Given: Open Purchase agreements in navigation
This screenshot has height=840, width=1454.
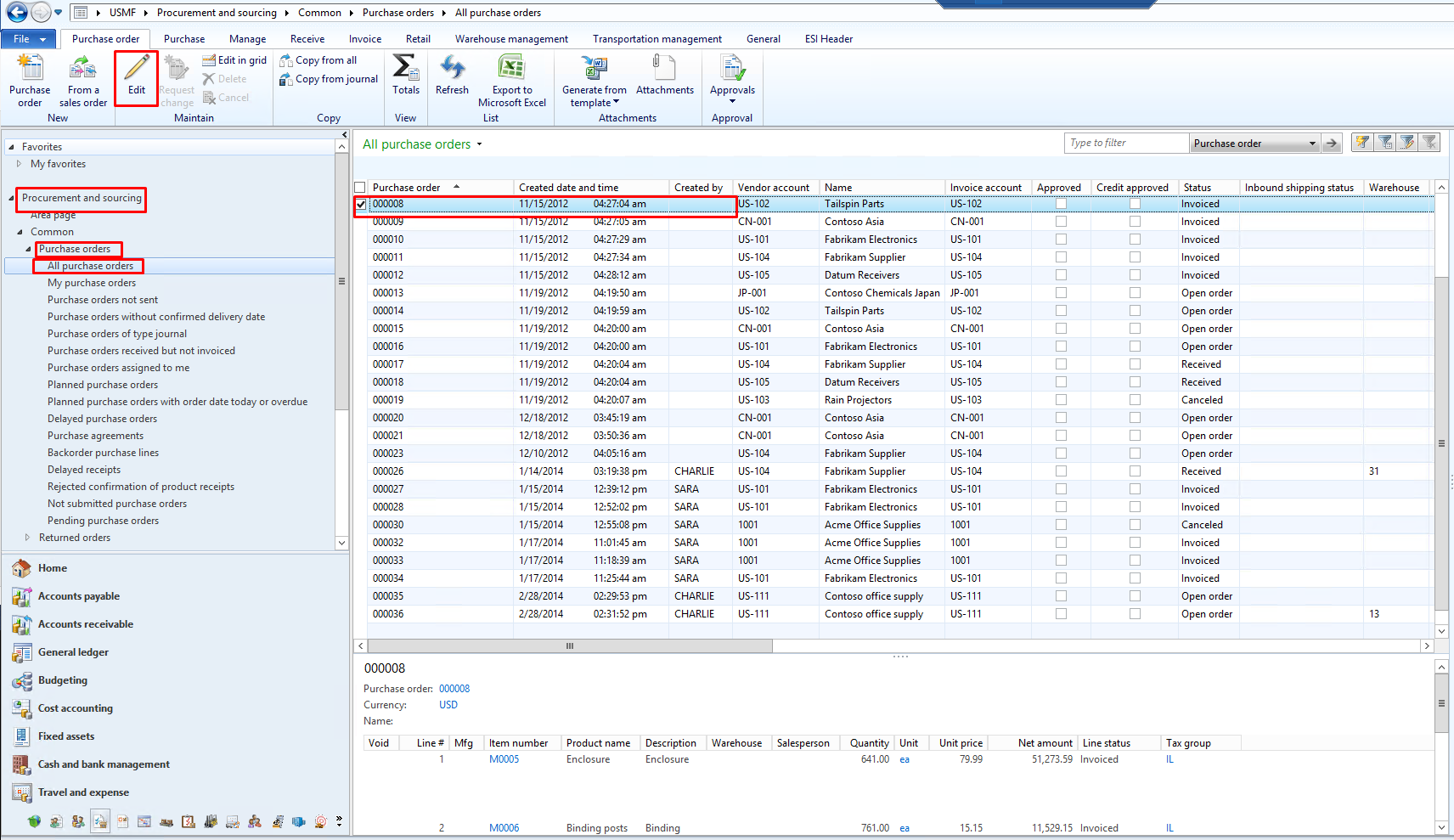Looking at the screenshot, I should (x=95, y=436).
